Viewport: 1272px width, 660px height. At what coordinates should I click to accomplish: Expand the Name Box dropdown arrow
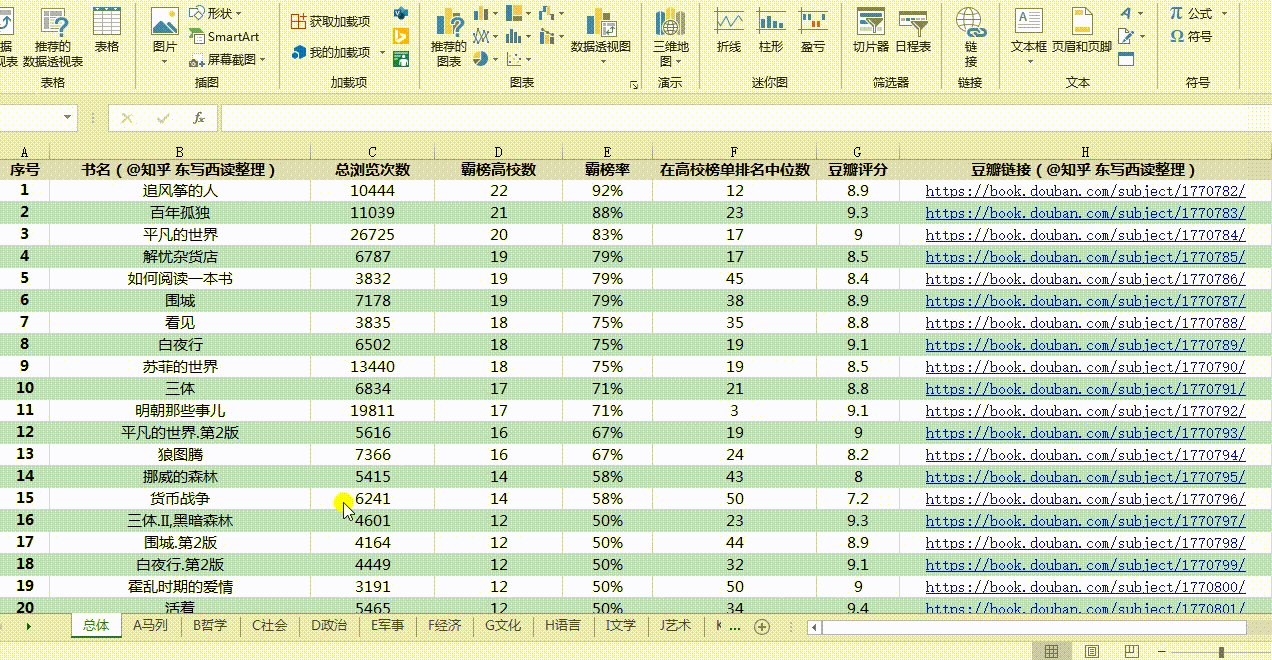pos(69,118)
